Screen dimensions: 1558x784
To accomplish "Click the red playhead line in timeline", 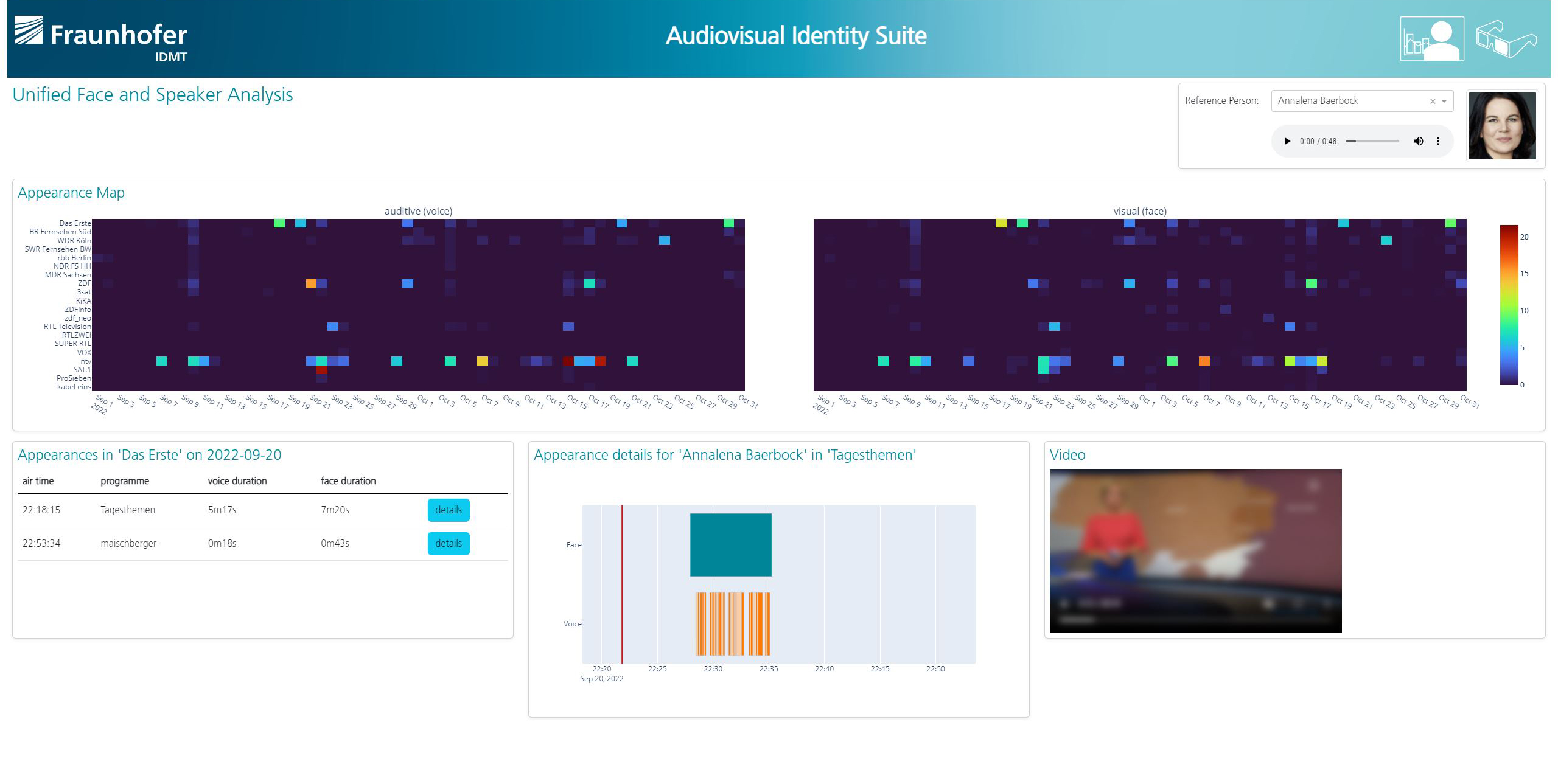I will 622,584.
